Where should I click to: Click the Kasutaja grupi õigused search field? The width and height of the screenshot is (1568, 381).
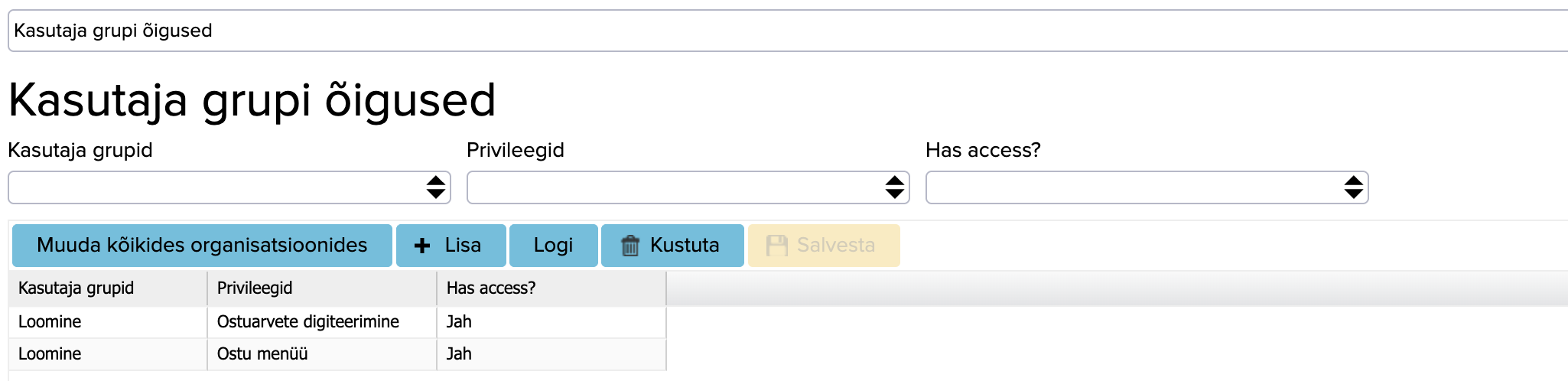click(788, 31)
